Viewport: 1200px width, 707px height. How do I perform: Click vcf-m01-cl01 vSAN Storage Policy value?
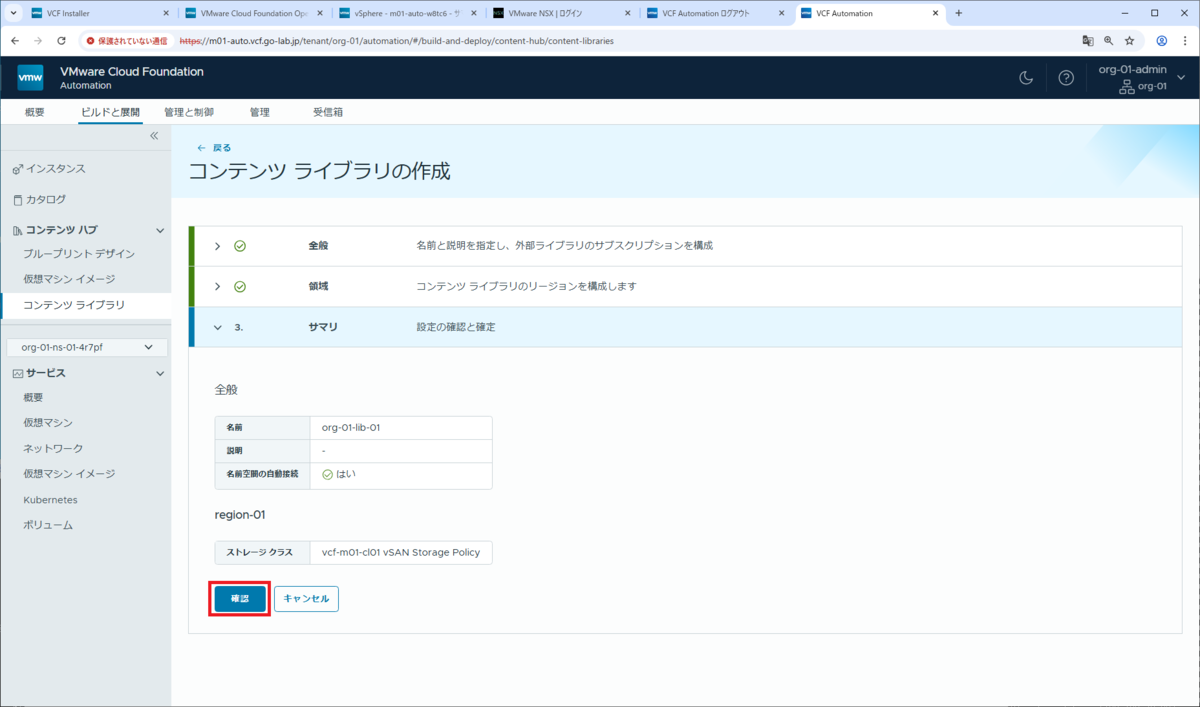401,552
